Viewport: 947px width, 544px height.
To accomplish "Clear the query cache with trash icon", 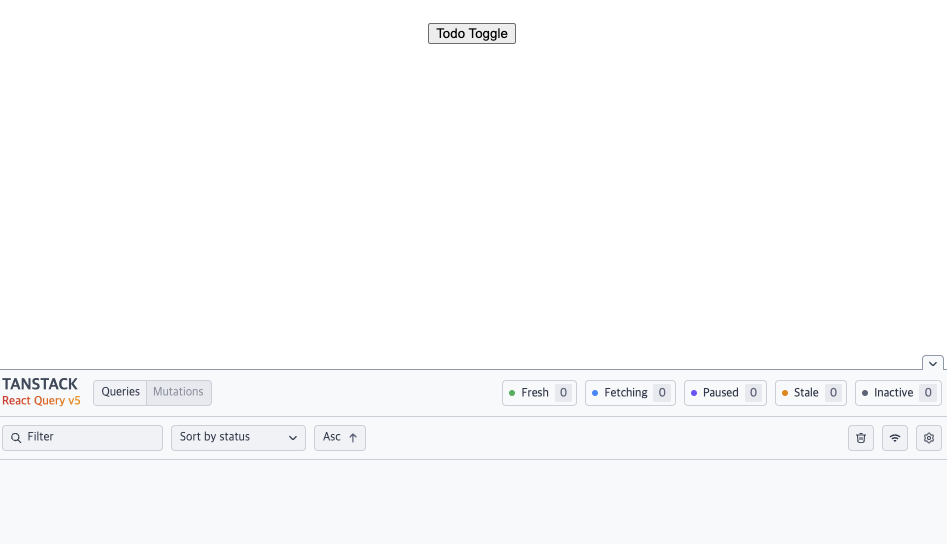I will [861, 438].
